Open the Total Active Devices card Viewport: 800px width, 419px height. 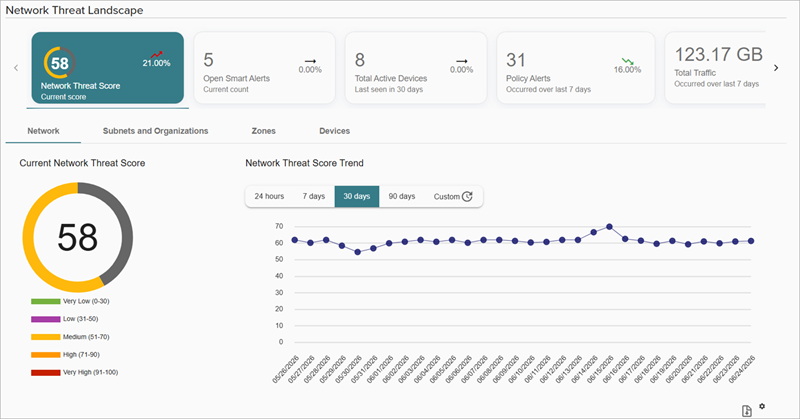pyautogui.click(x=416, y=68)
